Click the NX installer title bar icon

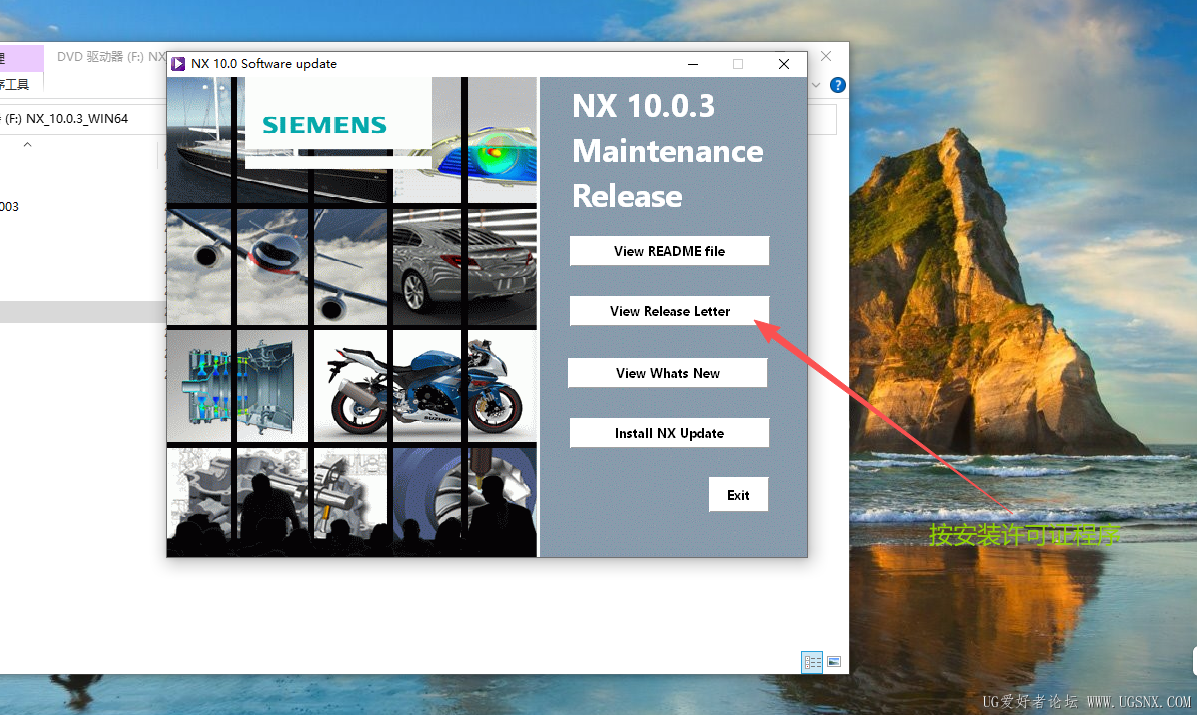(x=178, y=64)
